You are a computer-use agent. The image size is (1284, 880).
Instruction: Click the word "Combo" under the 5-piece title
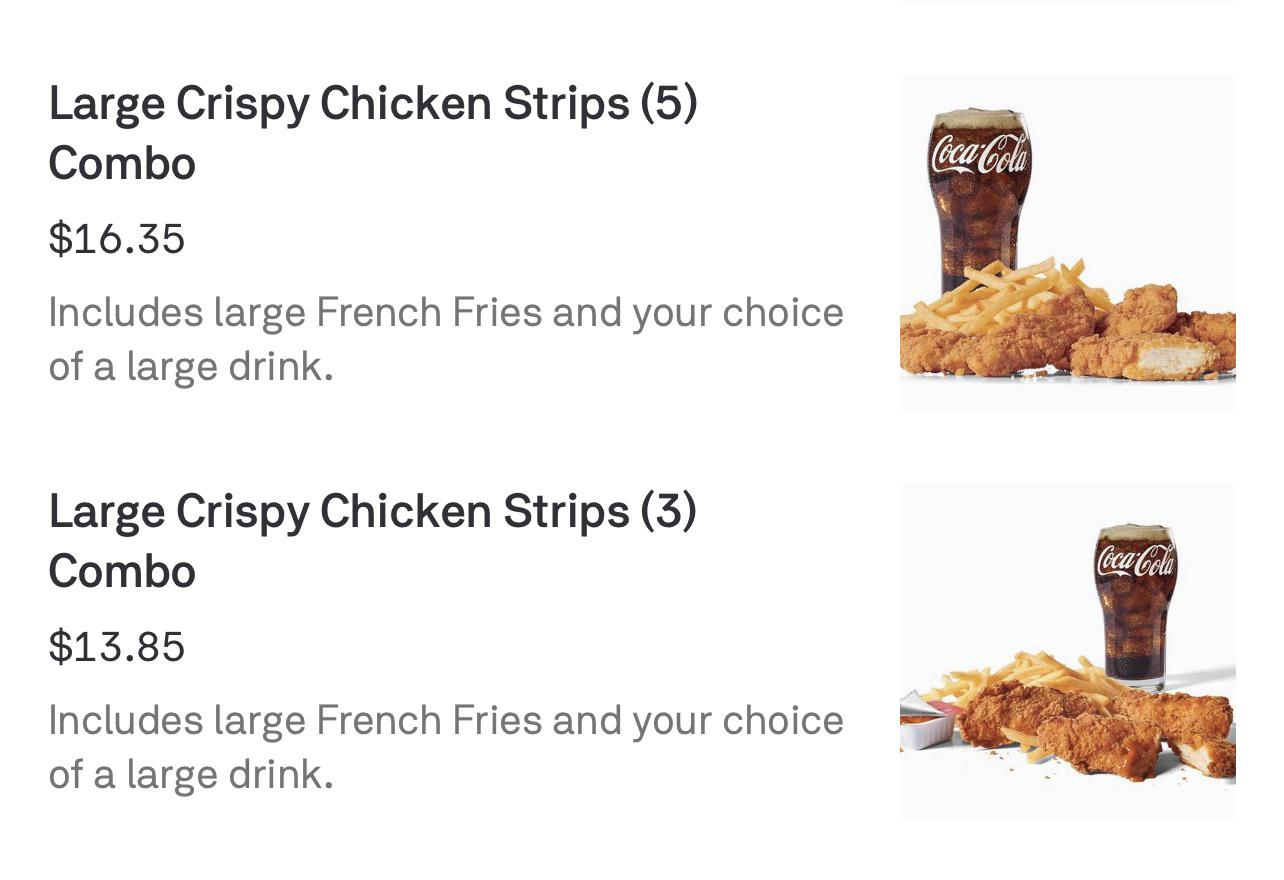[x=122, y=164]
